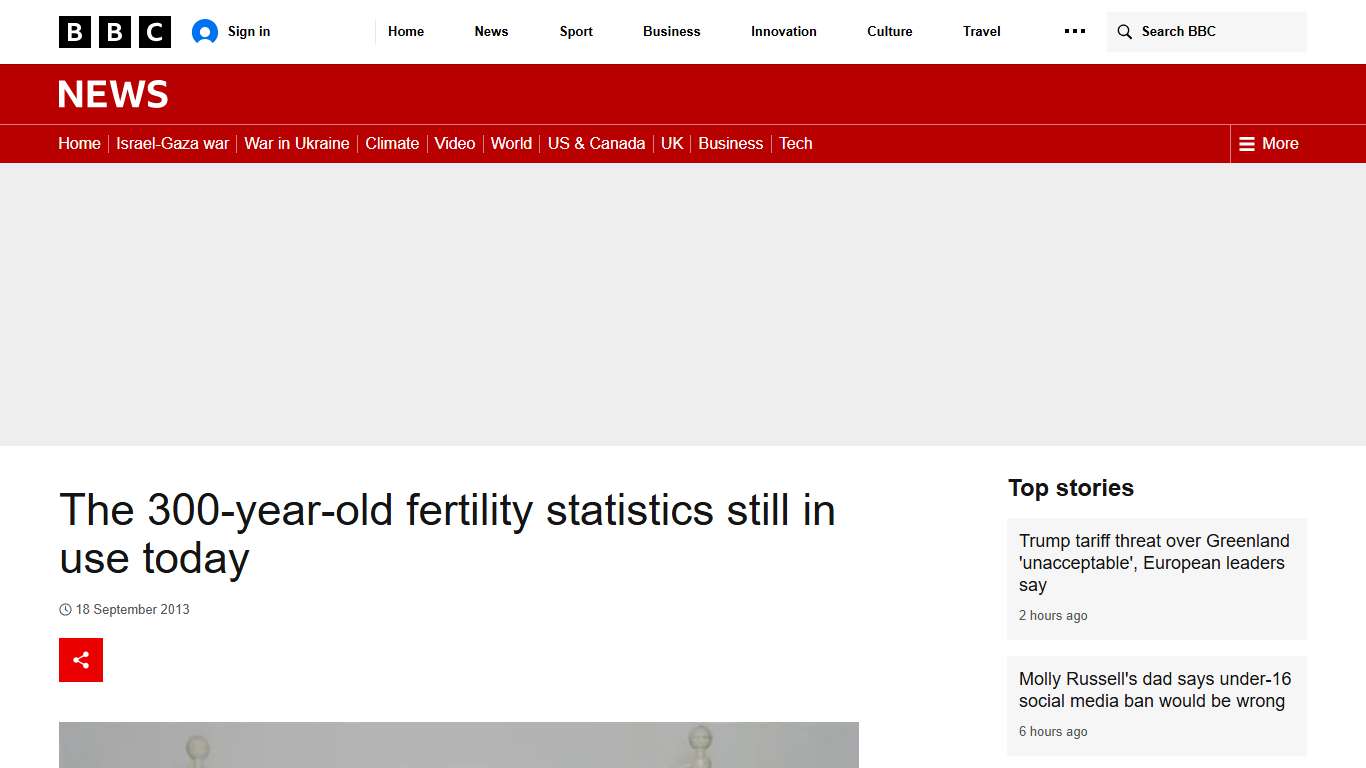The image size is (1366, 768).
Task: Open the Culture menu item
Action: (x=889, y=31)
